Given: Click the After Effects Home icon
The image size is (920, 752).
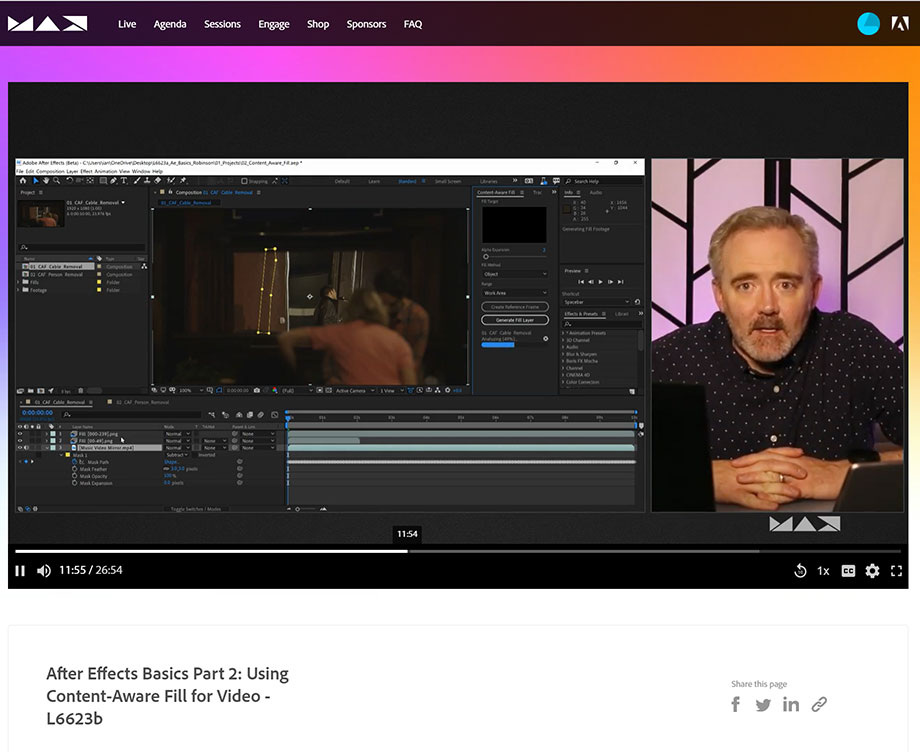Looking at the screenshot, I should [23, 181].
